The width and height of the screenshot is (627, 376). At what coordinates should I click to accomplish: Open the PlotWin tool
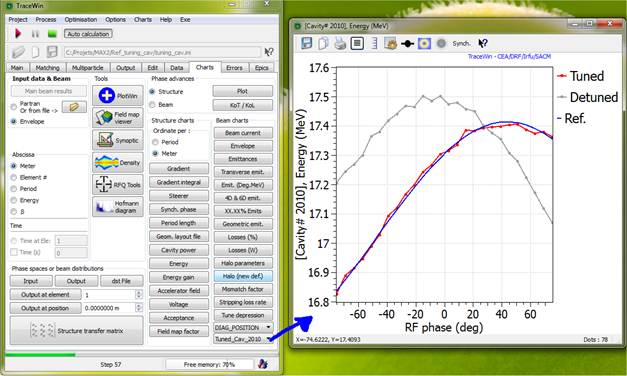118,96
